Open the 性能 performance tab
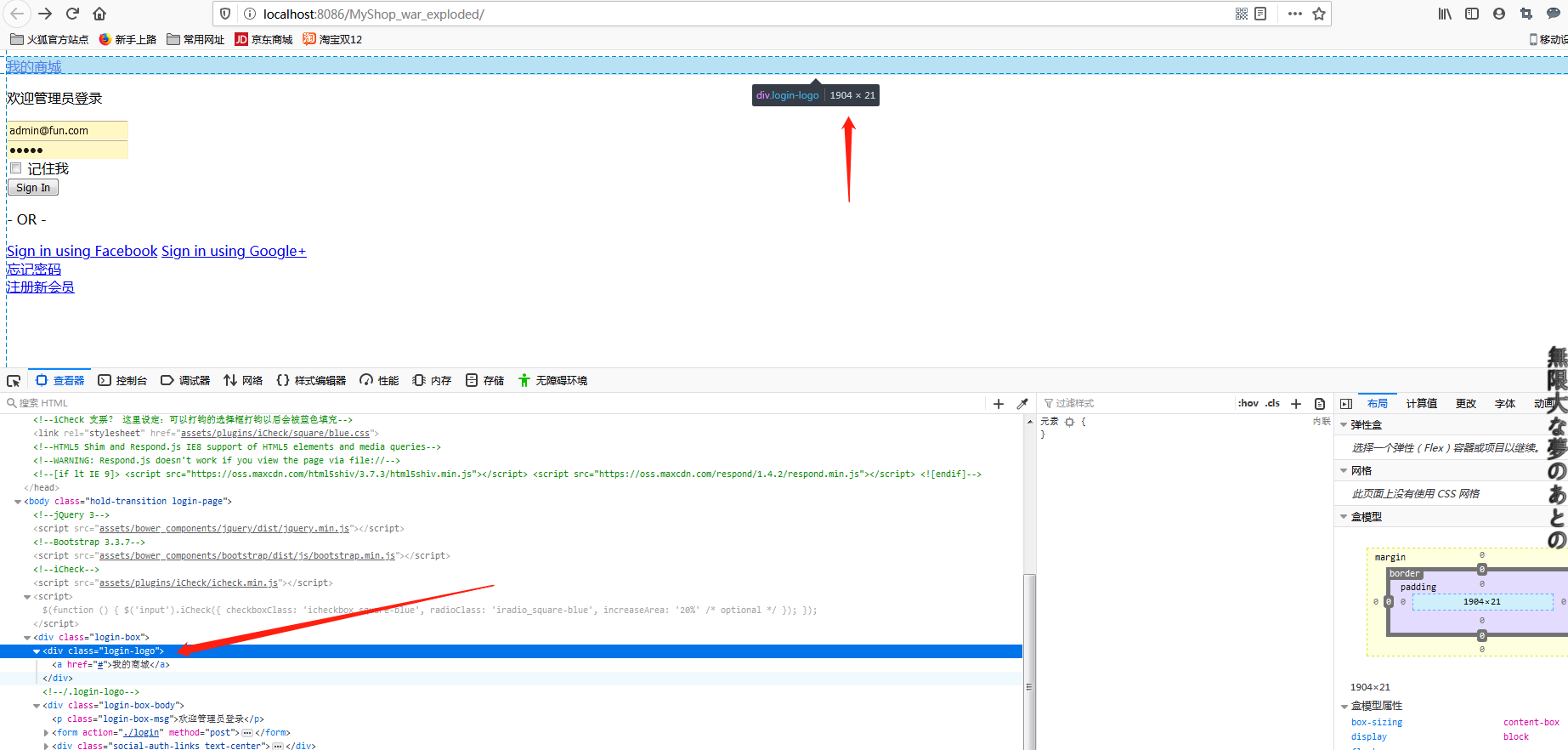The width and height of the screenshot is (1568, 750). pos(379,380)
